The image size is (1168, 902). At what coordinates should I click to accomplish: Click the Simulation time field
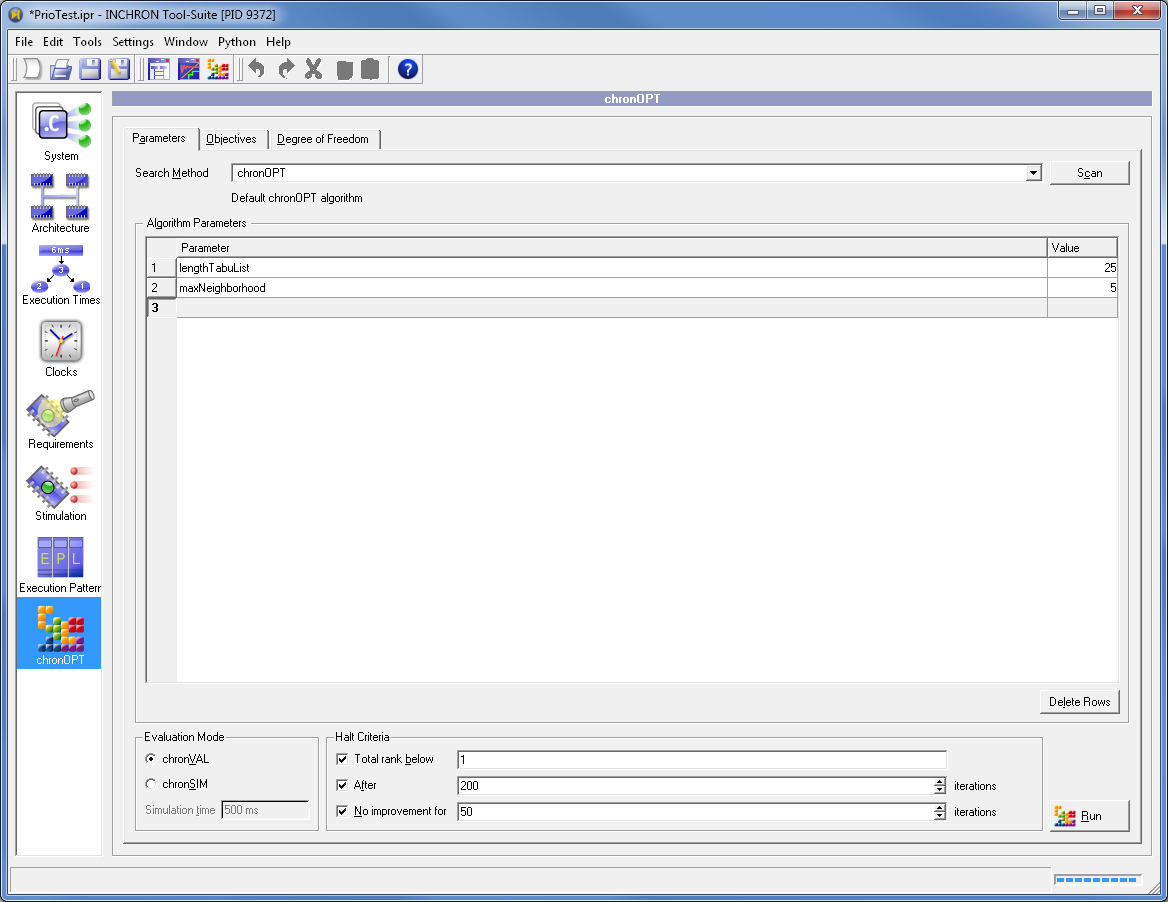click(x=265, y=810)
